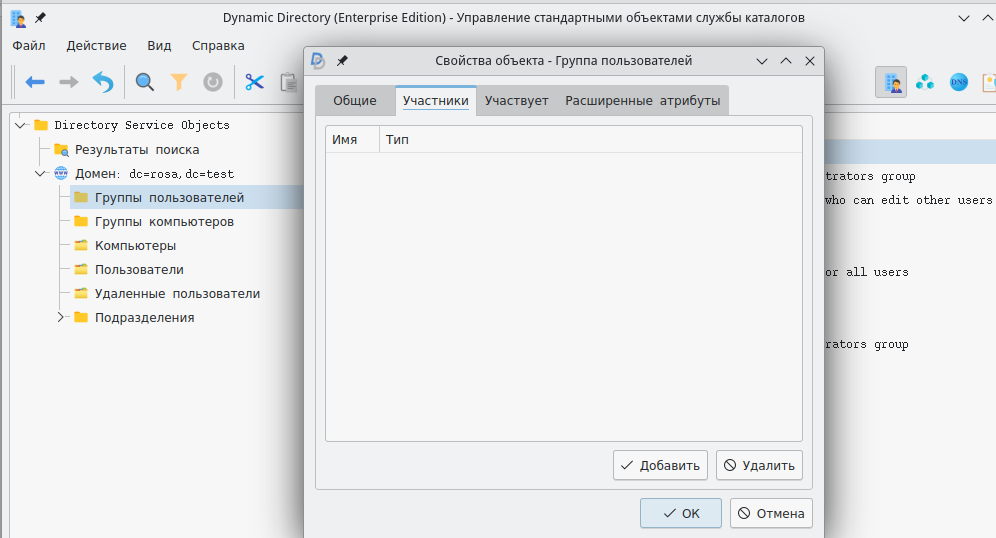Open the Расширенные атрибуты tab
The width and height of the screenshot is (996, 538).
(642, 101)
